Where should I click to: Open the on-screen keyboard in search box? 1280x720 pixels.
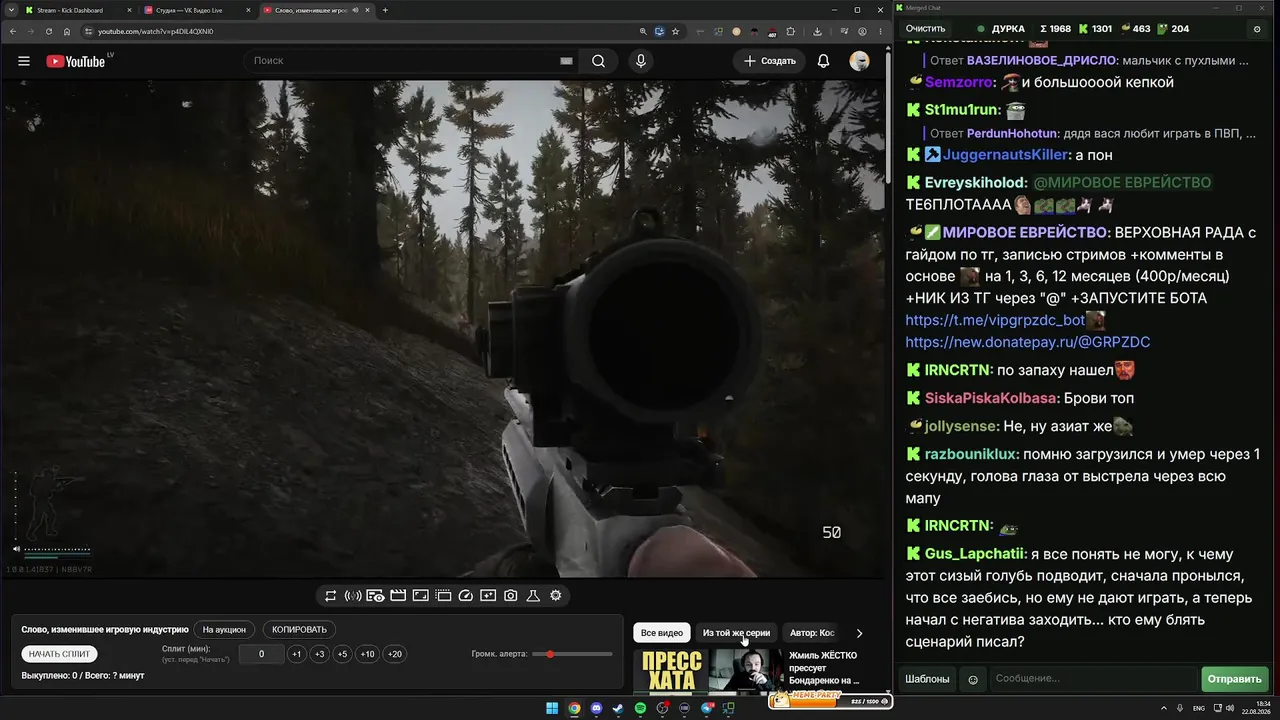(566, 61)
